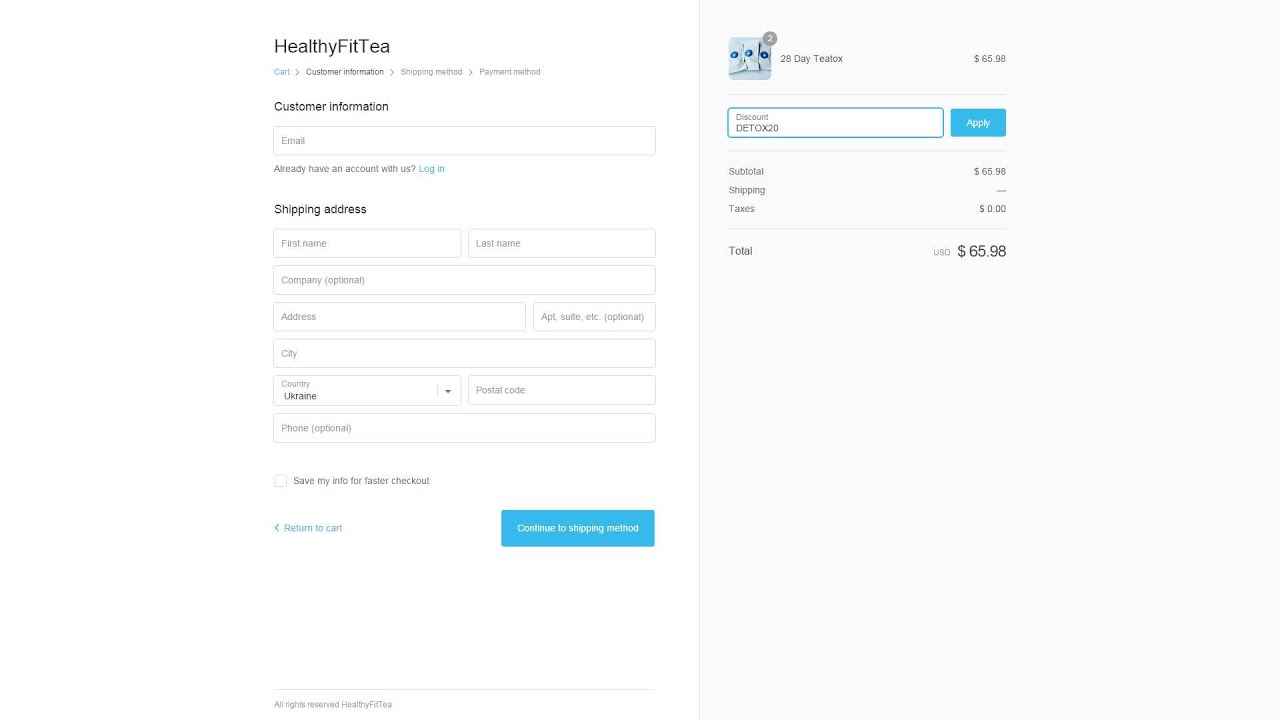Select the Country field showing Ukraine
Image resolution: width=1280 pixels, height=720 pixels.
coord(357,391)
